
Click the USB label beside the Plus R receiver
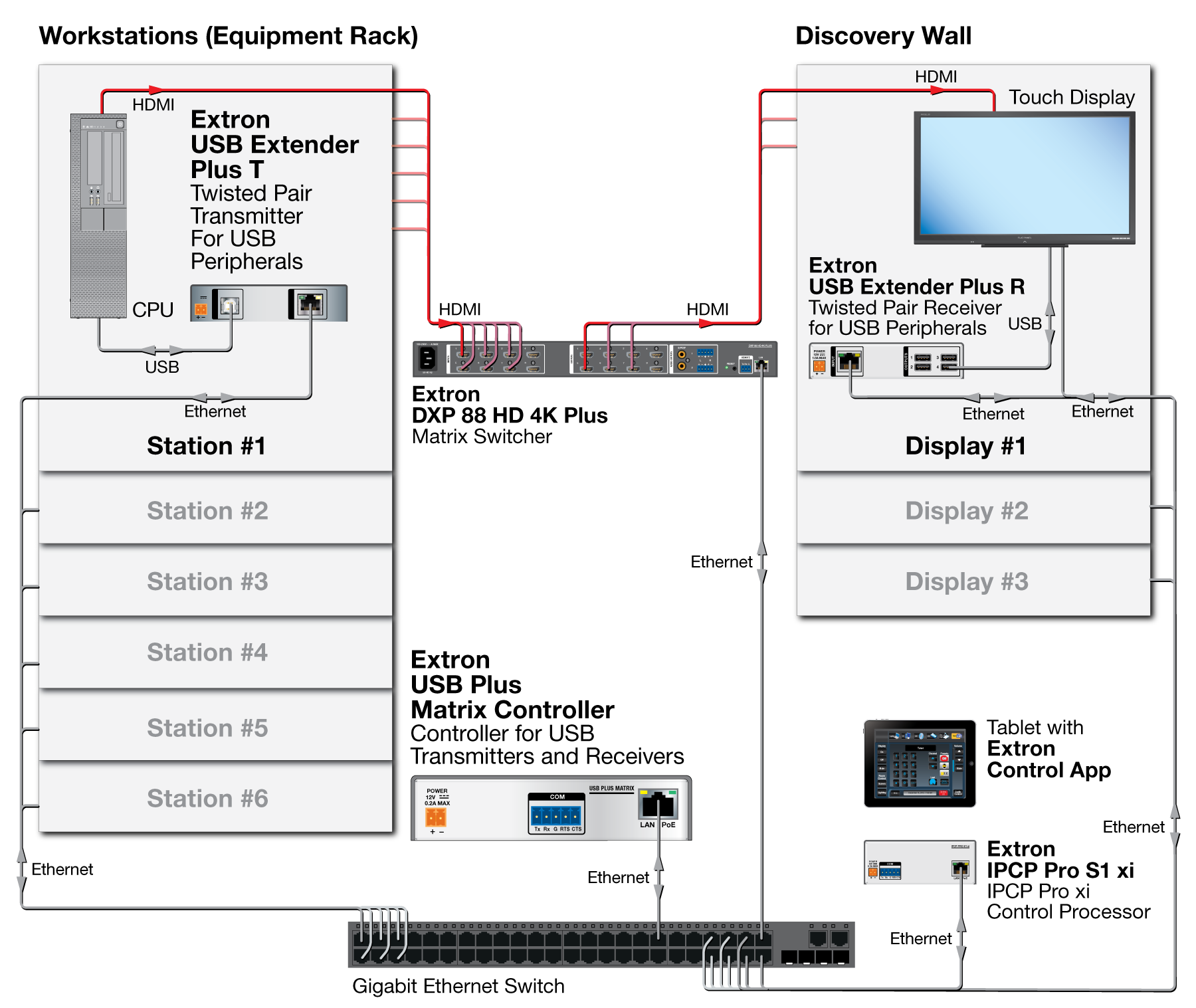point(1025,324)
